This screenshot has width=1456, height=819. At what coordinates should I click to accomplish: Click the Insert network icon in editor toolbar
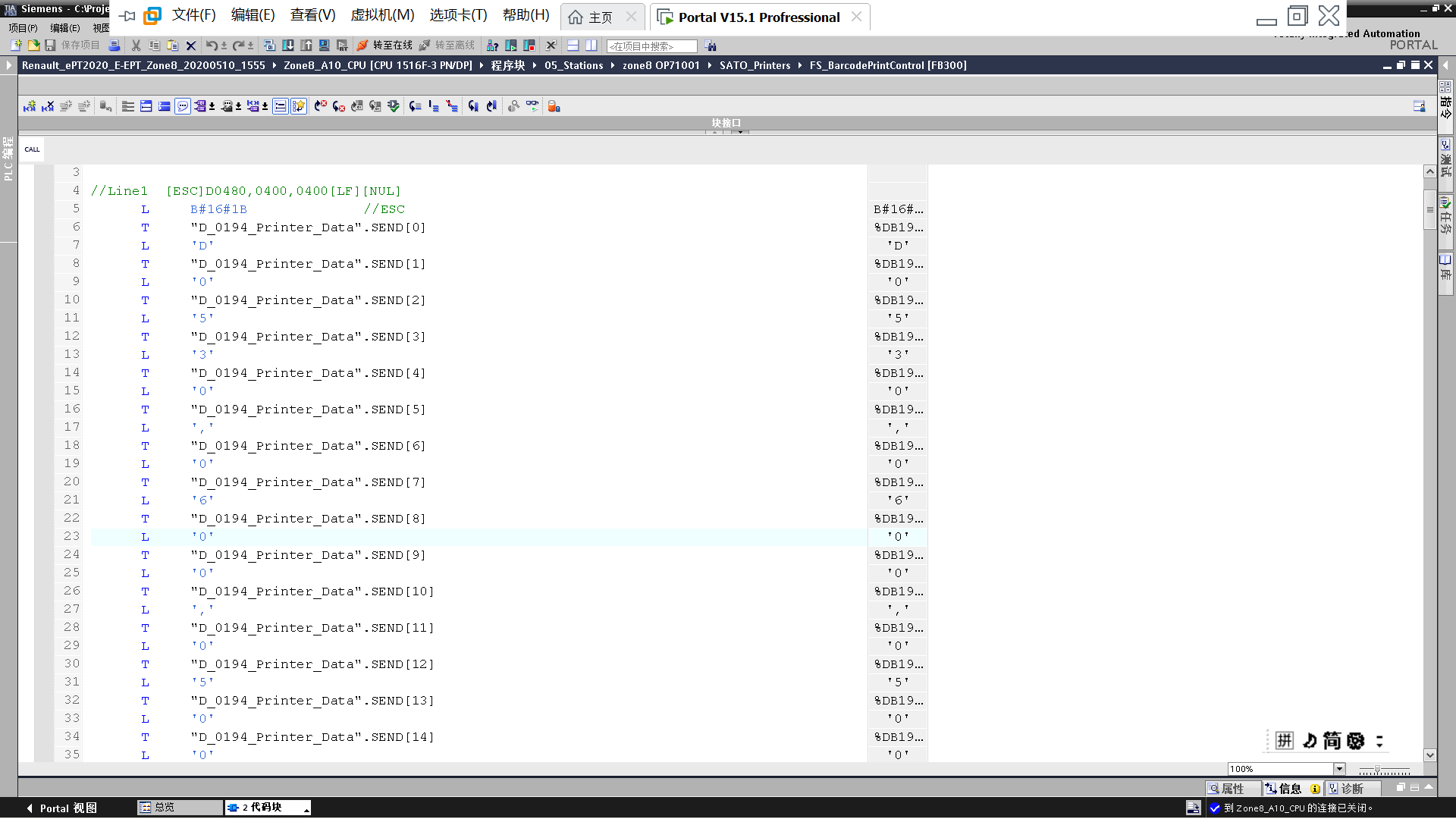coord(30,107)
